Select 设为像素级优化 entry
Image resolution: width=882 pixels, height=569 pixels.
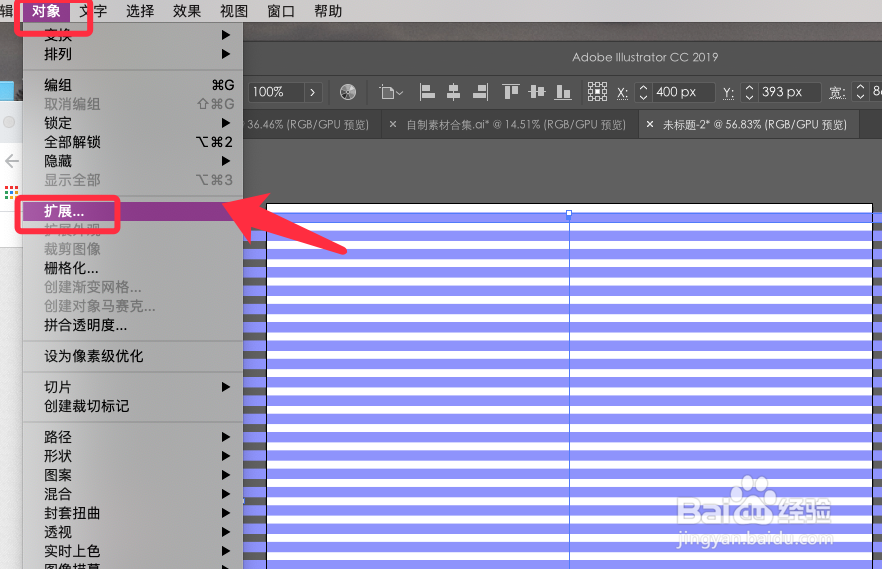(x=133, y=356)
